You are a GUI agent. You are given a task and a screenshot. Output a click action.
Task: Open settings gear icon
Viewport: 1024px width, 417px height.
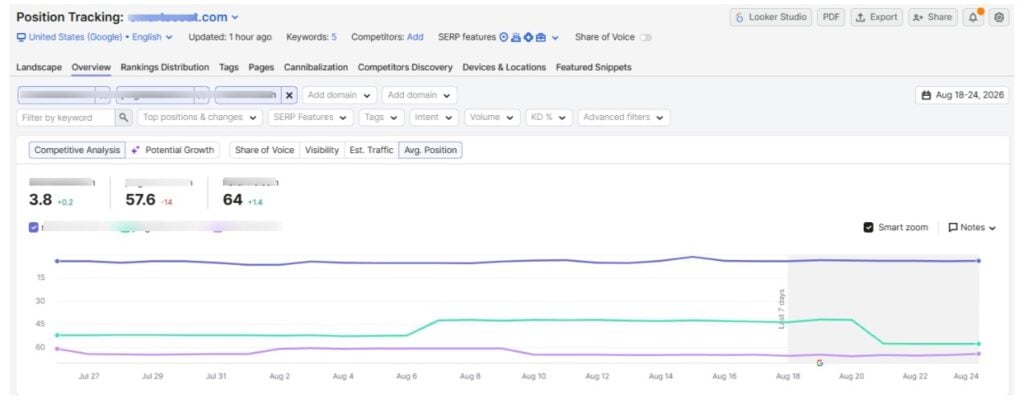(999, 18)
